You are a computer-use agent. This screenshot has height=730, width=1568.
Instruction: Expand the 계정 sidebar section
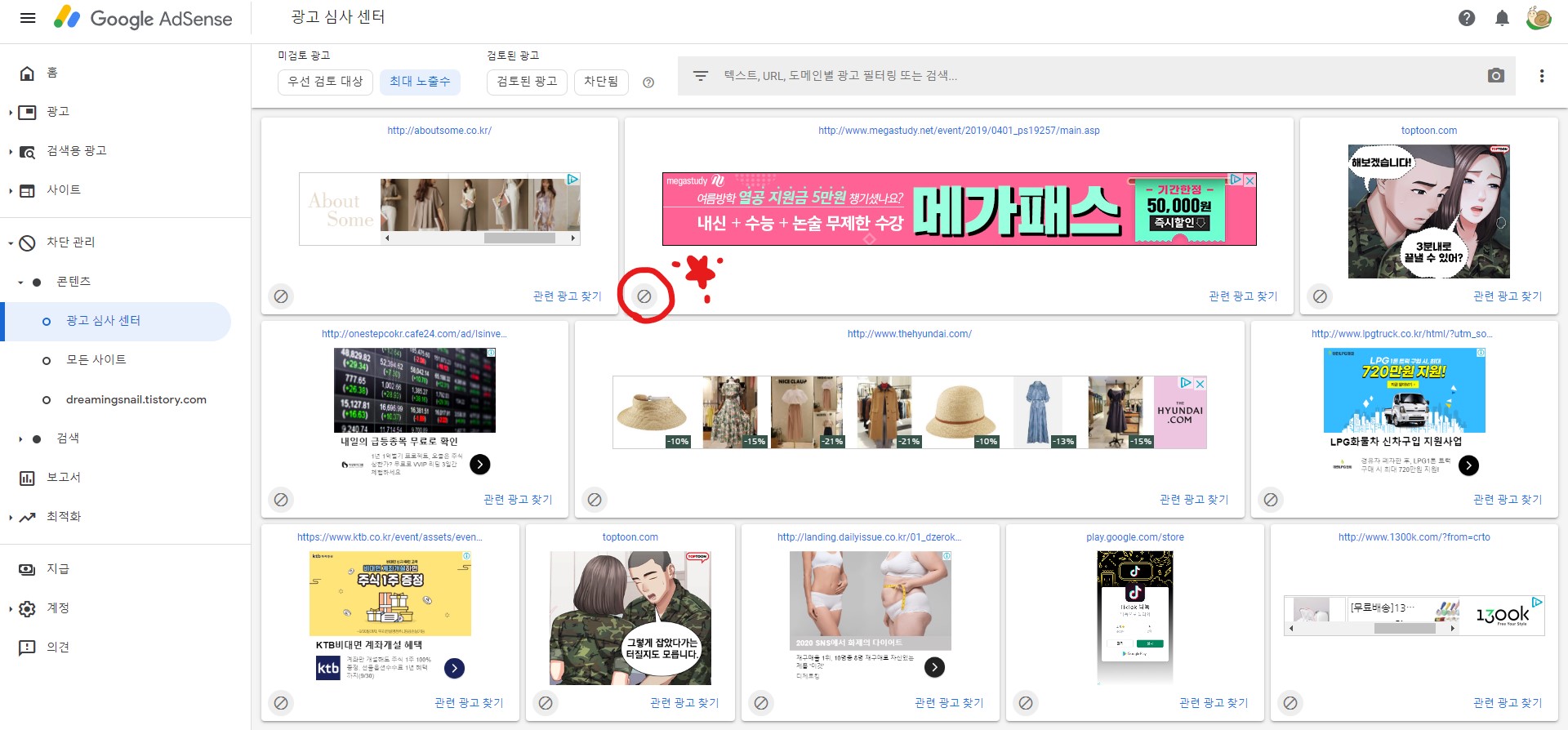click(x=10, y=608)
